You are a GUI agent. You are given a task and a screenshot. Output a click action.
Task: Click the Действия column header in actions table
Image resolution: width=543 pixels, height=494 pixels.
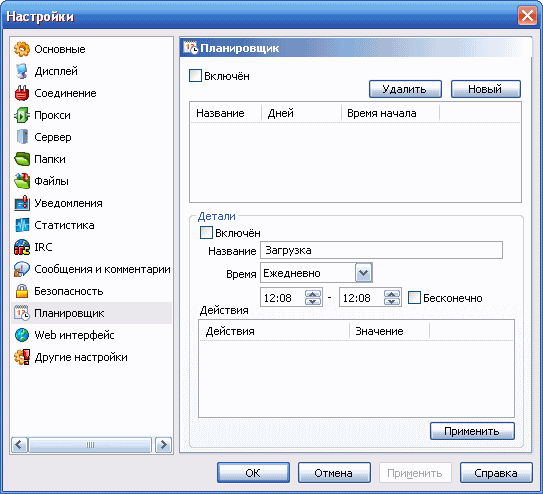click(274, 331)
